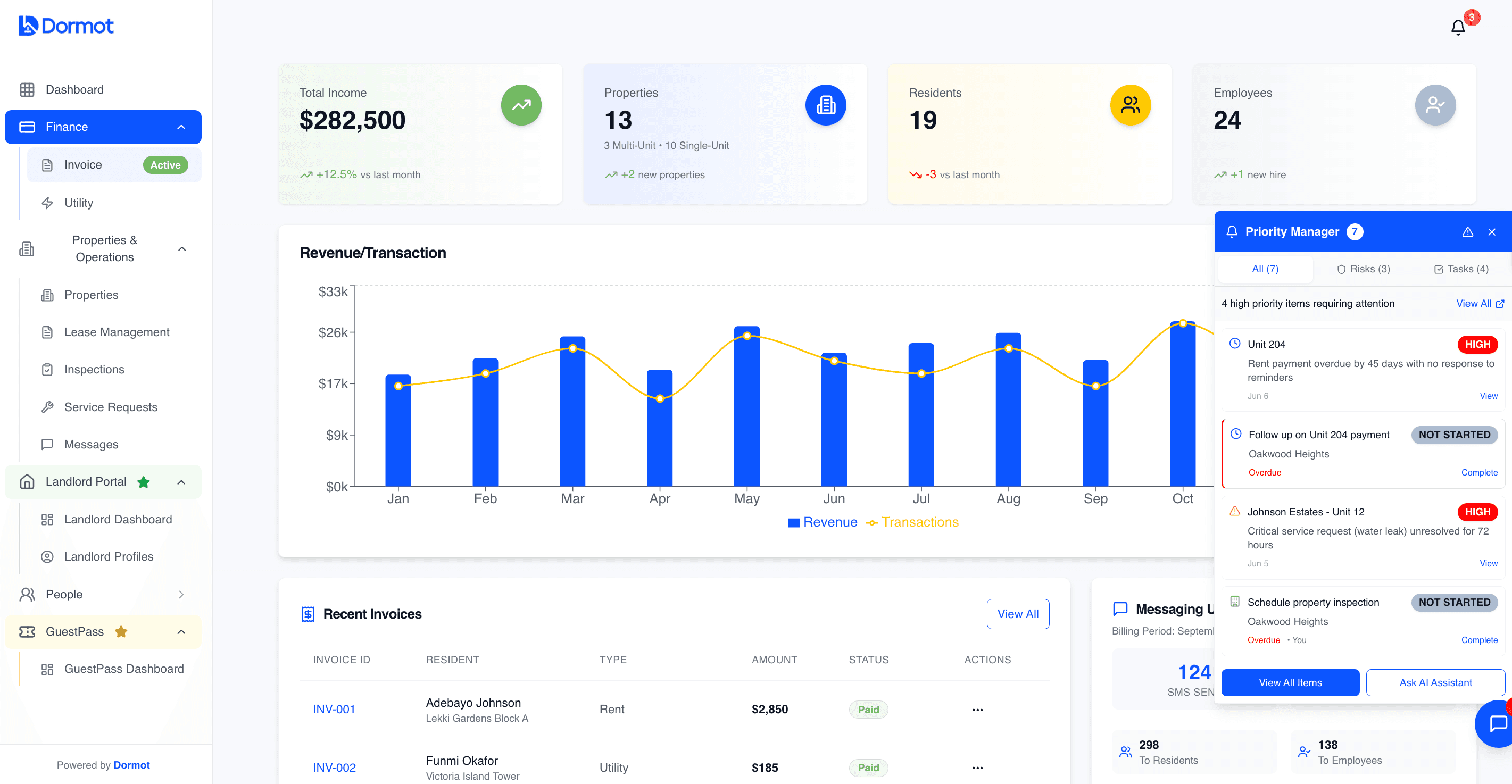Open Messages from the sidebar
The width and height of the screenshot is (1512, 784).
(x=92, y=444)
